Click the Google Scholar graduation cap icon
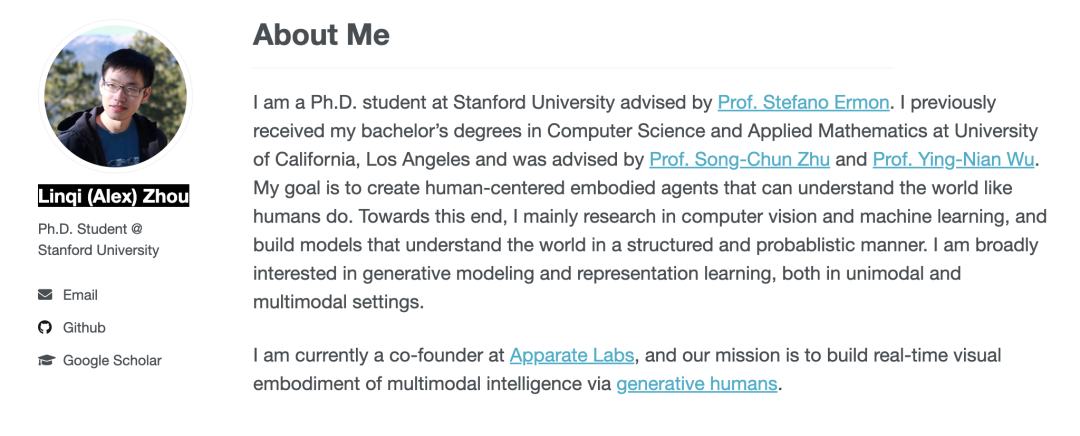The image size is (1080, 436). click(45, 361)
